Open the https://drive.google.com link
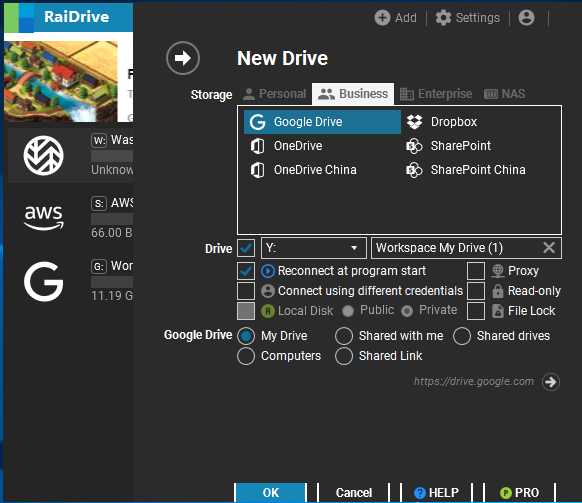This screenshot has width=582, height=503. pos(474,381)
